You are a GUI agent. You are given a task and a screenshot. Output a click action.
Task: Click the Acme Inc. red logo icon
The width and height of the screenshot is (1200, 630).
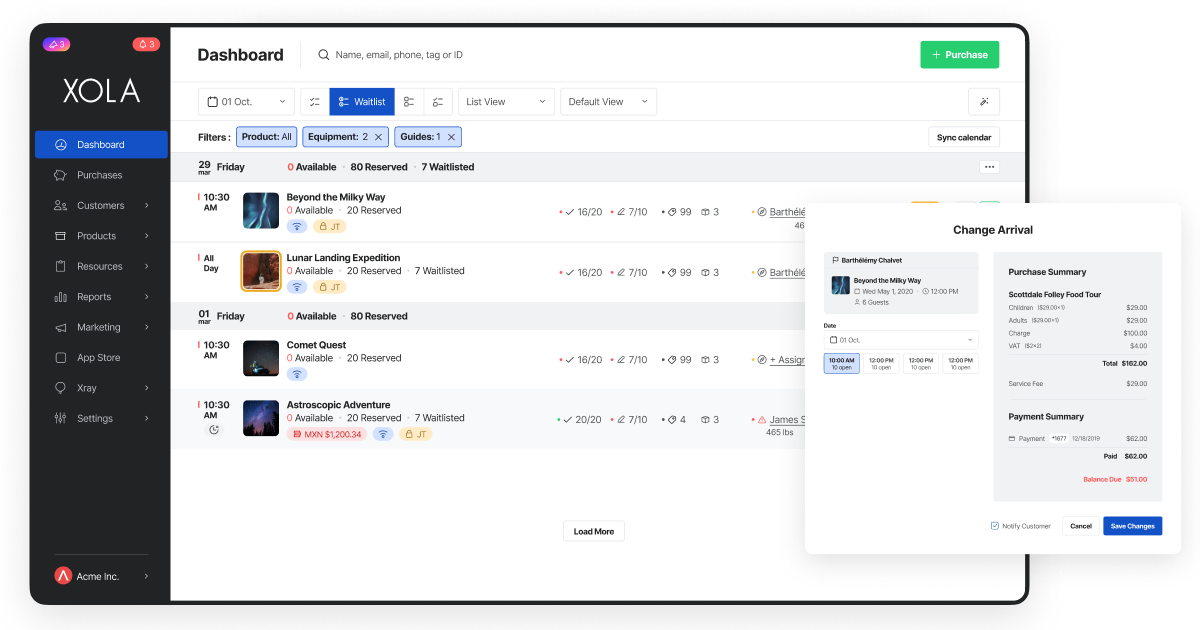click(63, 576)
